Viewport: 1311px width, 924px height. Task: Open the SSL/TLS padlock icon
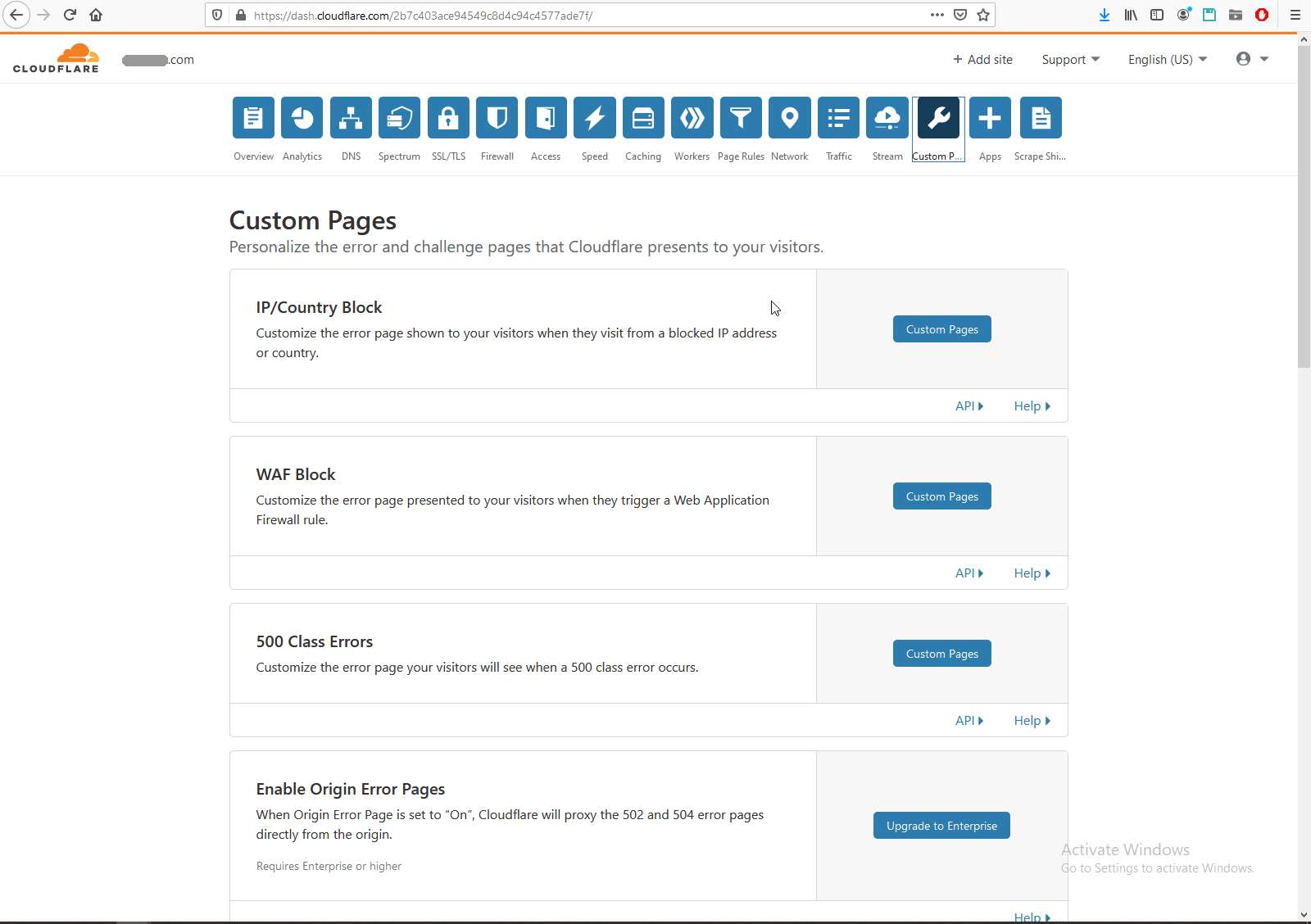tap(448, 118)
